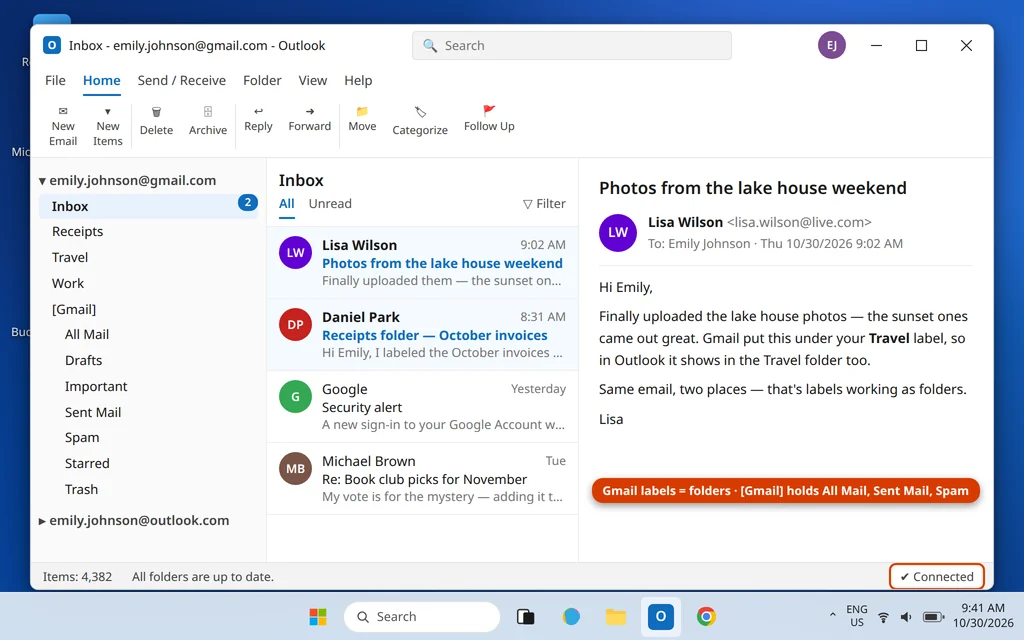
Task: Open the EJ account avatar
Action: tap(831, 45)
